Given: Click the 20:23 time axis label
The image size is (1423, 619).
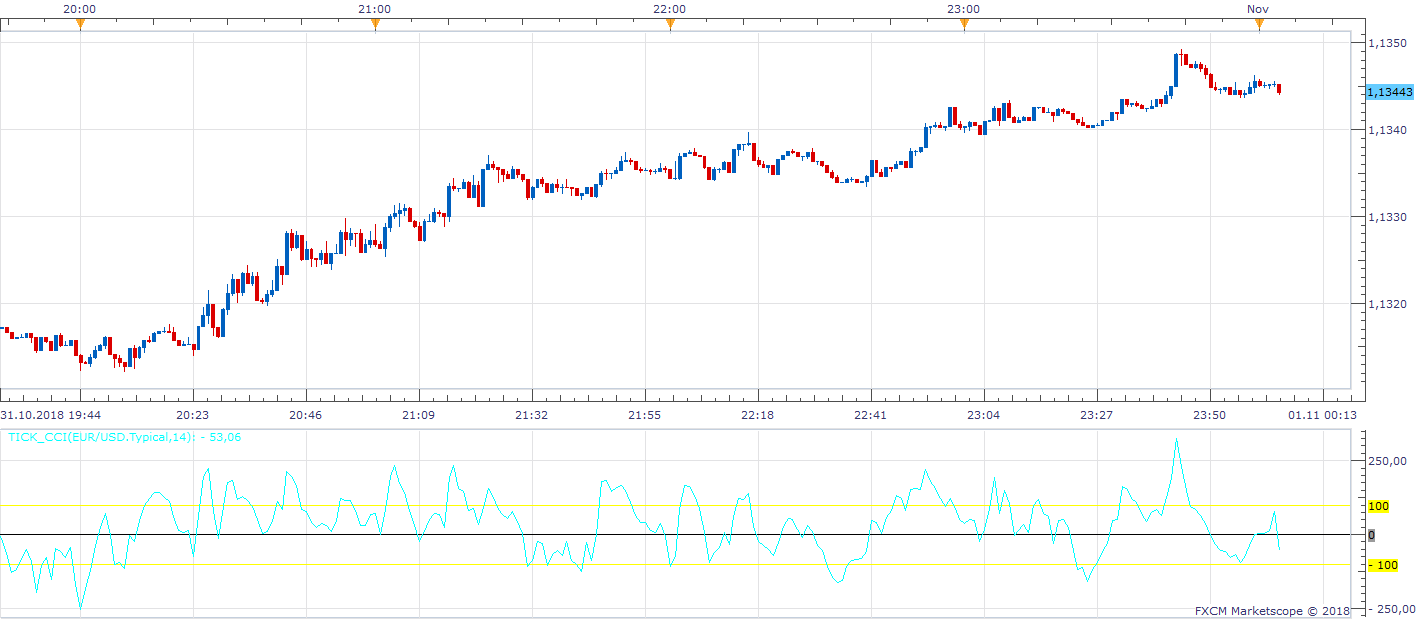Looking at the screenshot, I should (193, 414).
